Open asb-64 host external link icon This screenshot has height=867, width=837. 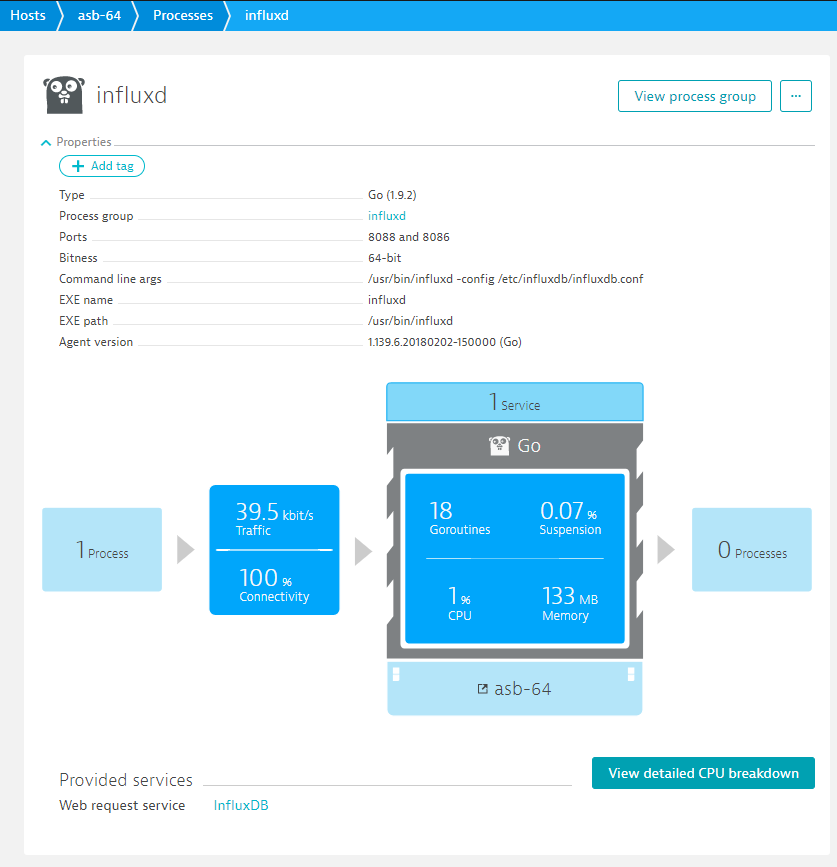[x=483, y=689]
